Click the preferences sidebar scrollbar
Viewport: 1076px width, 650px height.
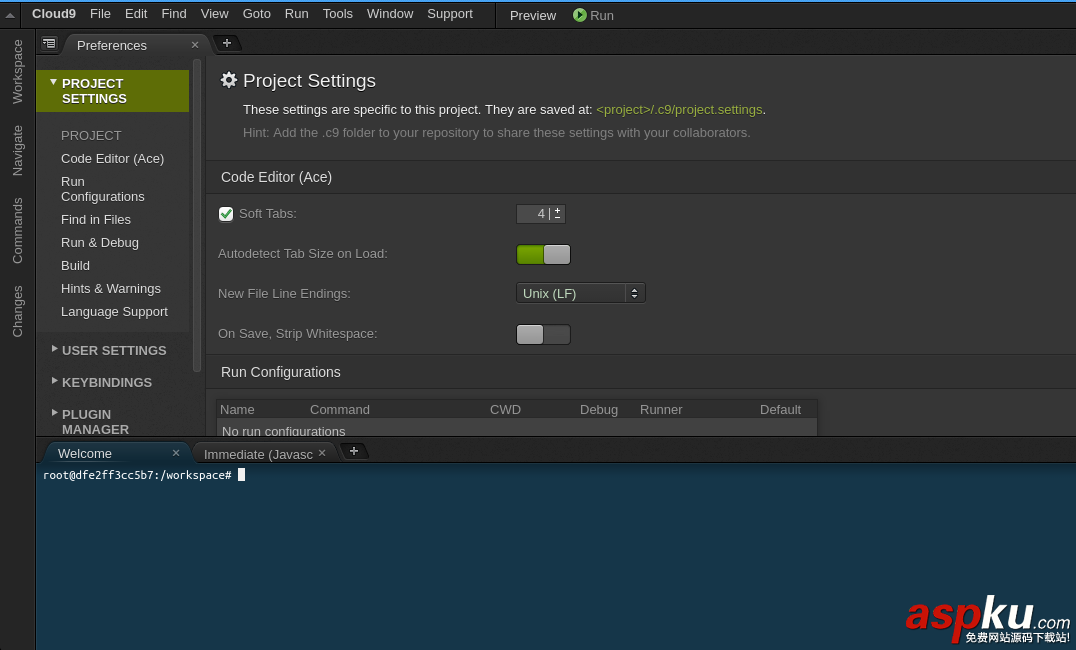coord(197,215)
